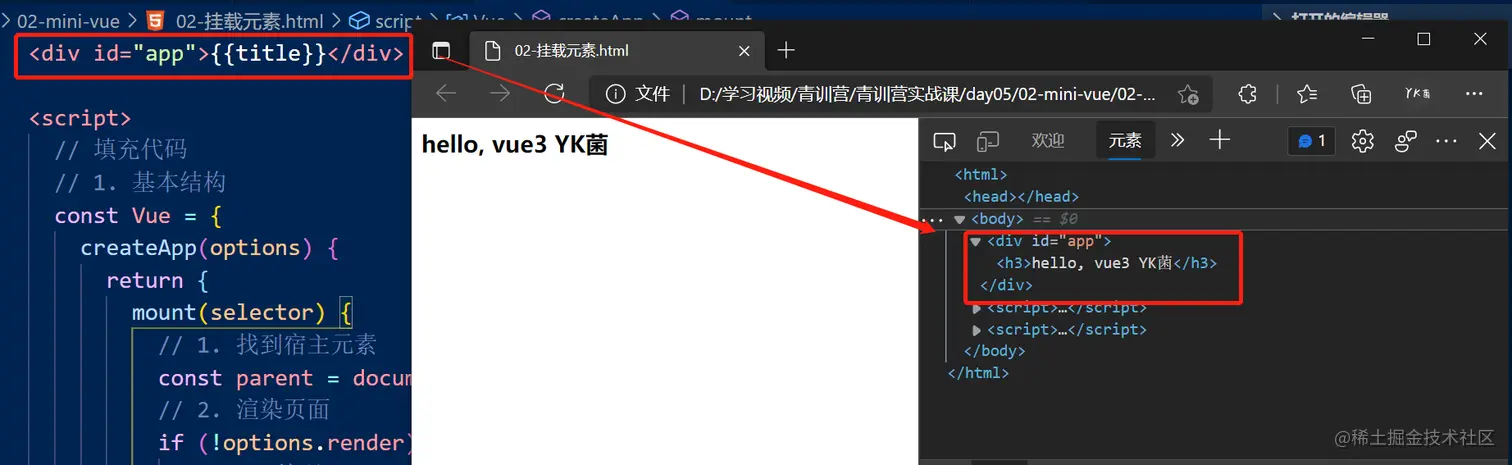Open the Edge tab actions menu icon
This screenshot has width=1512, height=465.
click(x=441, y=51)
